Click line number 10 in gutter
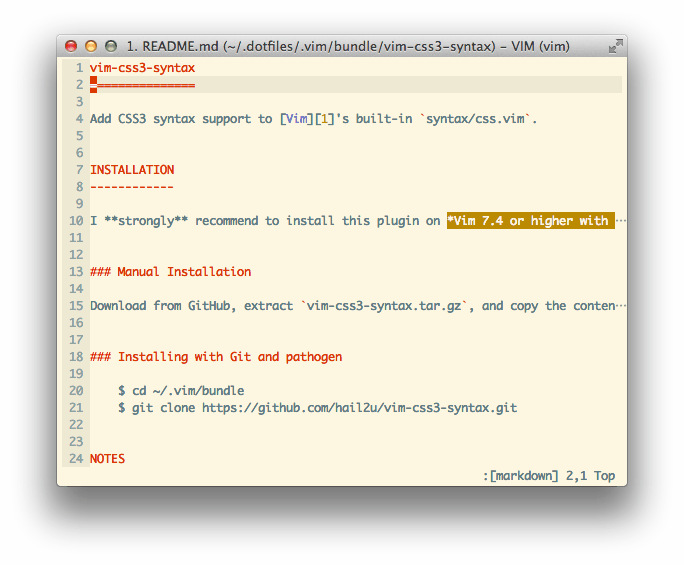 click(x=76, y=221)
